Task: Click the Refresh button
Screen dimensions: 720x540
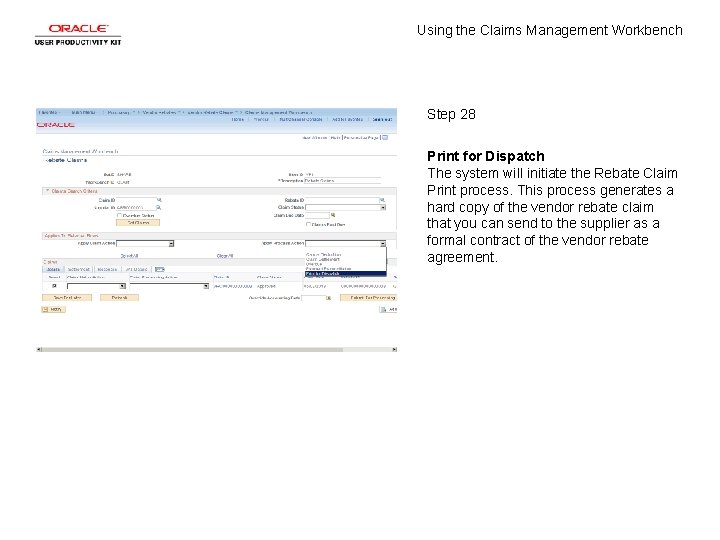Action: (x=119, y=298)
